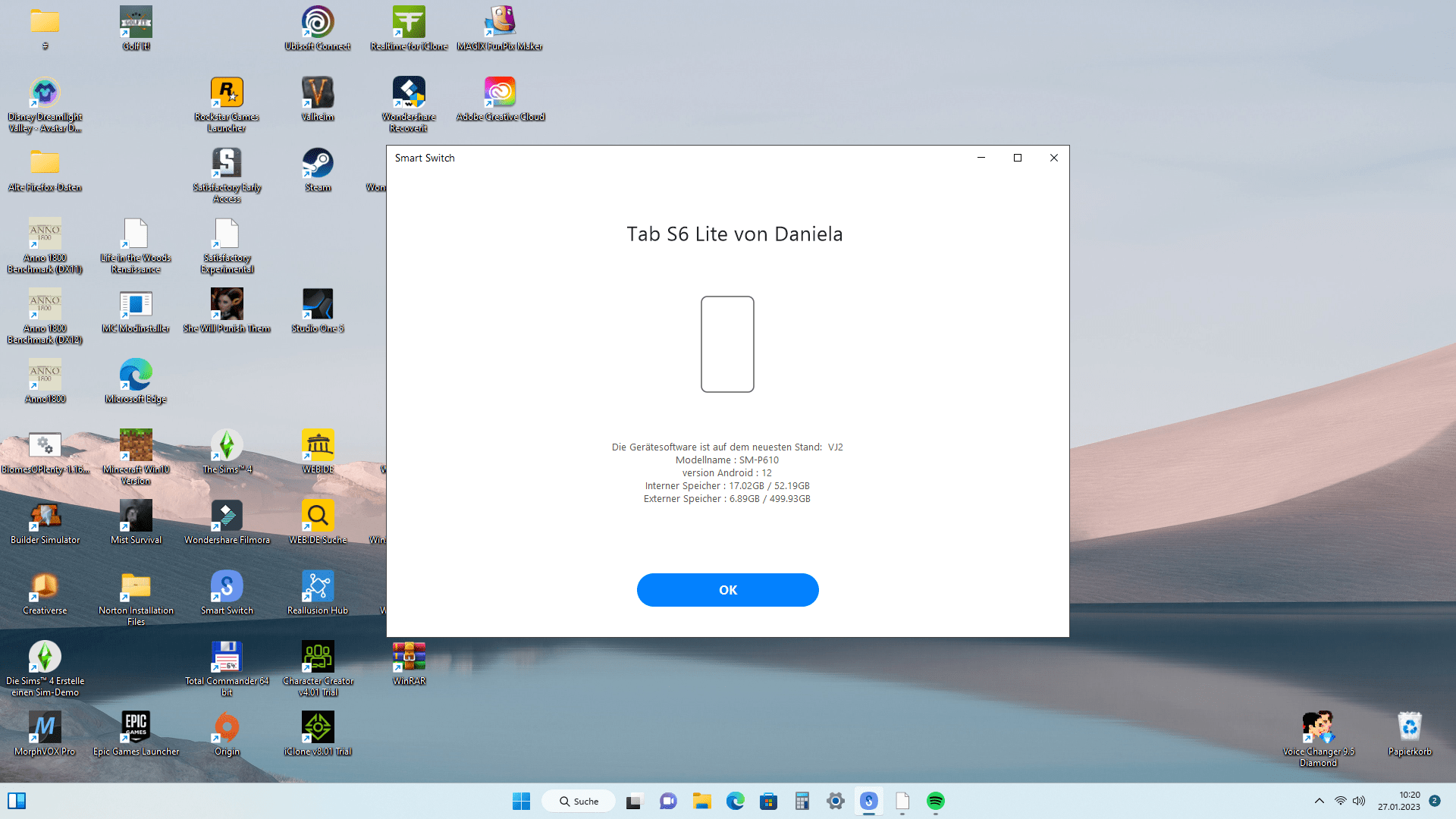The height and width of the screenshot is (819, 1456).
Task: Open the volume speaker tray icon
Action: [1359, 801]
